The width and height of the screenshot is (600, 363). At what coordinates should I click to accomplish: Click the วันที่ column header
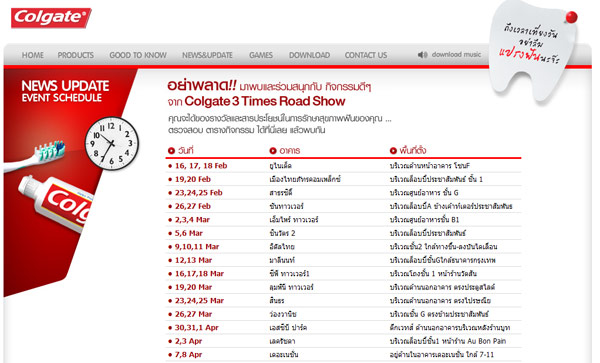(x=186, y=150)
